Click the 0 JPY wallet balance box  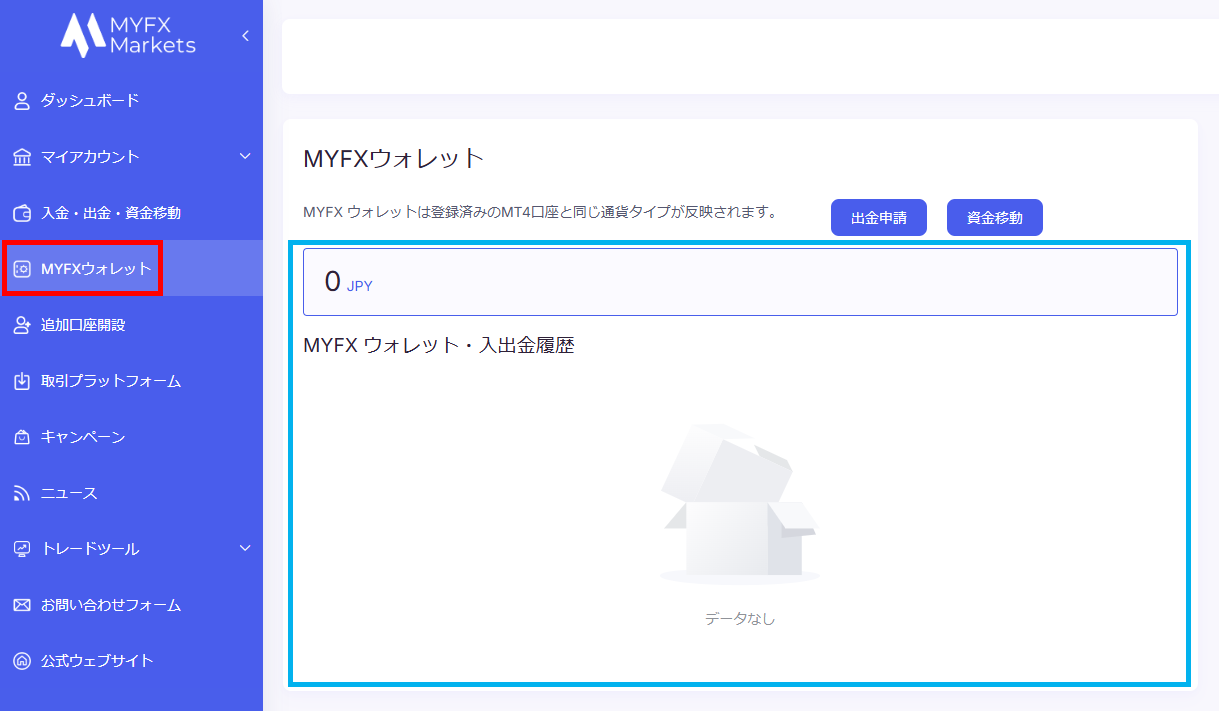(x=740, y=282)
